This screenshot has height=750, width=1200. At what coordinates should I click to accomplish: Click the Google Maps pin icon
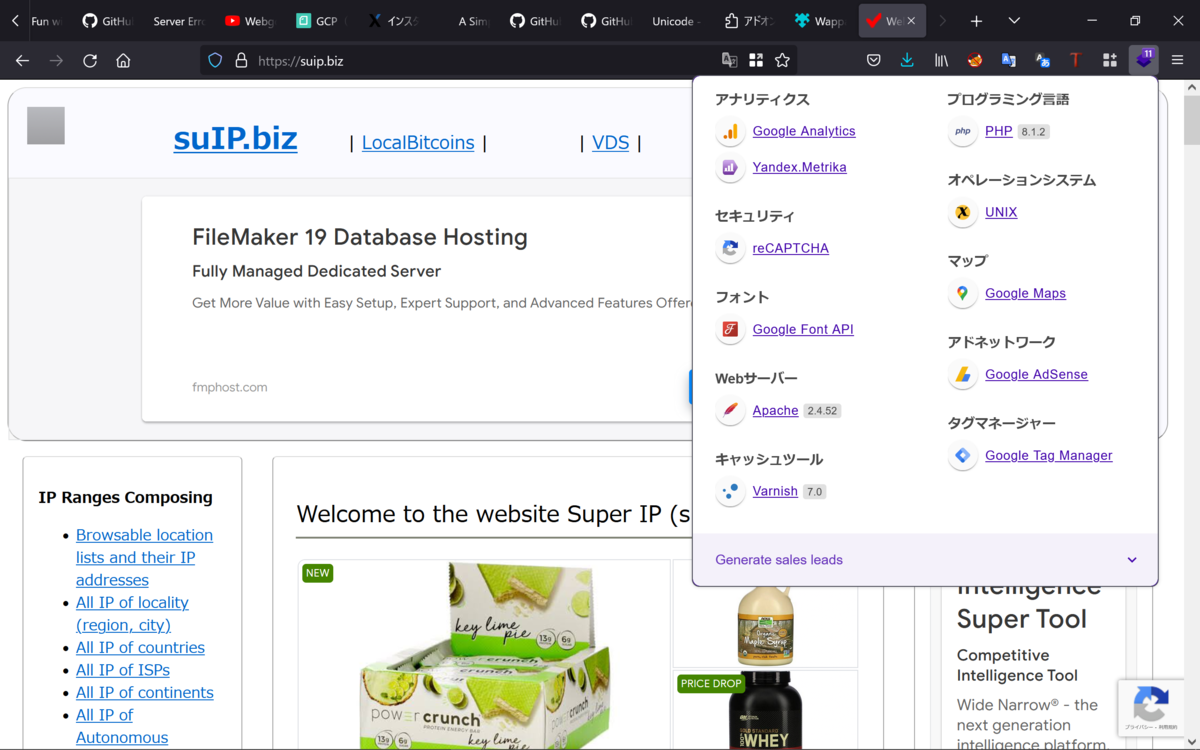(962, 293)
